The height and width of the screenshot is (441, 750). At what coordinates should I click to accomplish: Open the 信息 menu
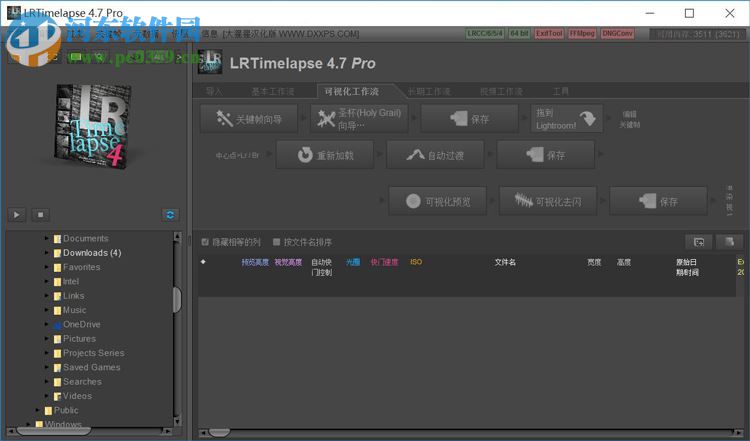coord(209,33)
